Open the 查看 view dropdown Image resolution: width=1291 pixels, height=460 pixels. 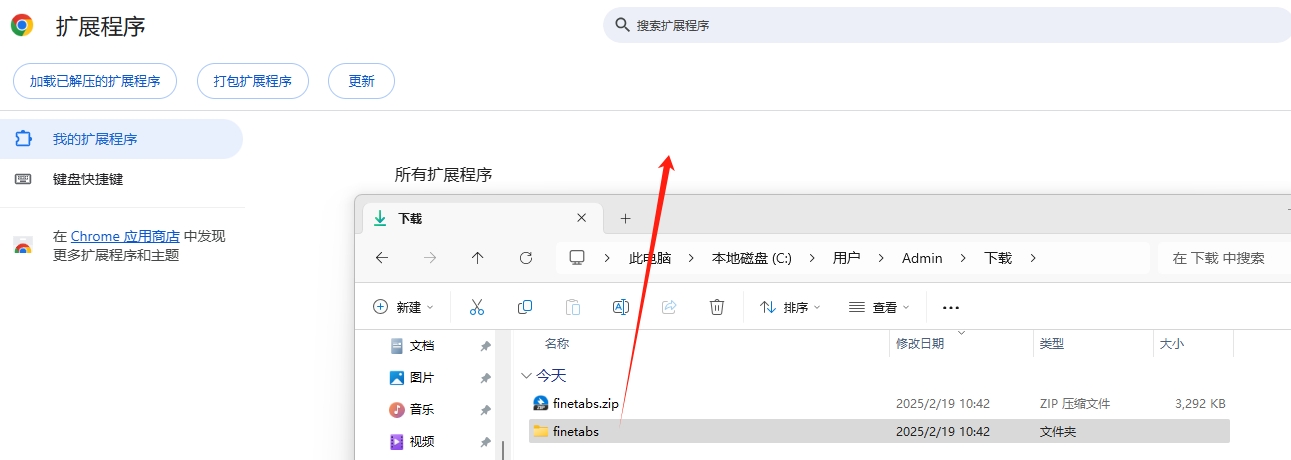[x=879, y=307]
